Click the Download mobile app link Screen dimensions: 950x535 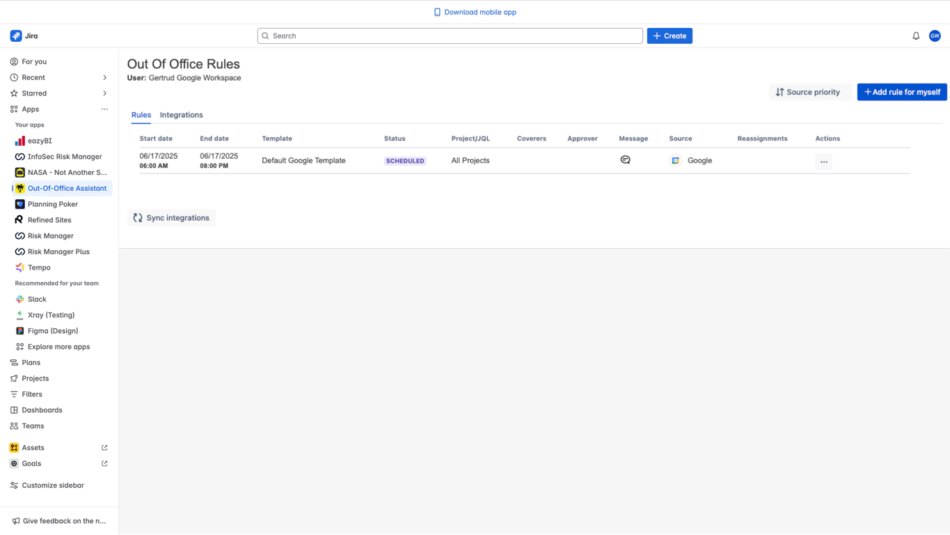(475, 12)
